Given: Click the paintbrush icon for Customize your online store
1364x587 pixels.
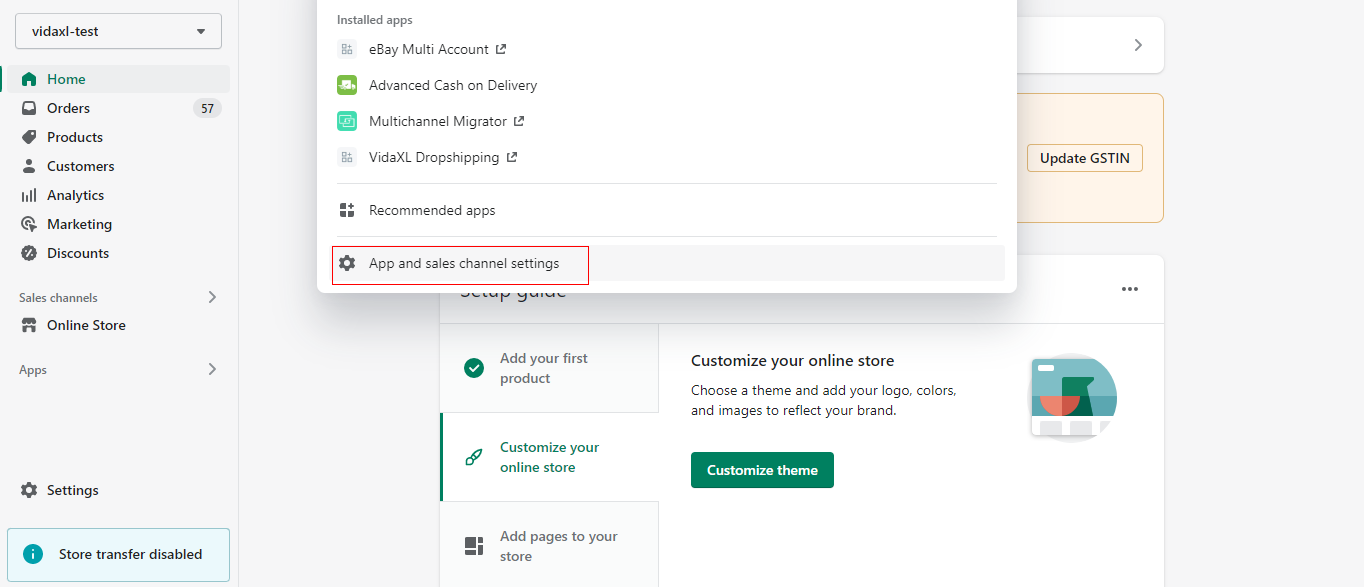Looking at the screenshot, I should (474, 457).
